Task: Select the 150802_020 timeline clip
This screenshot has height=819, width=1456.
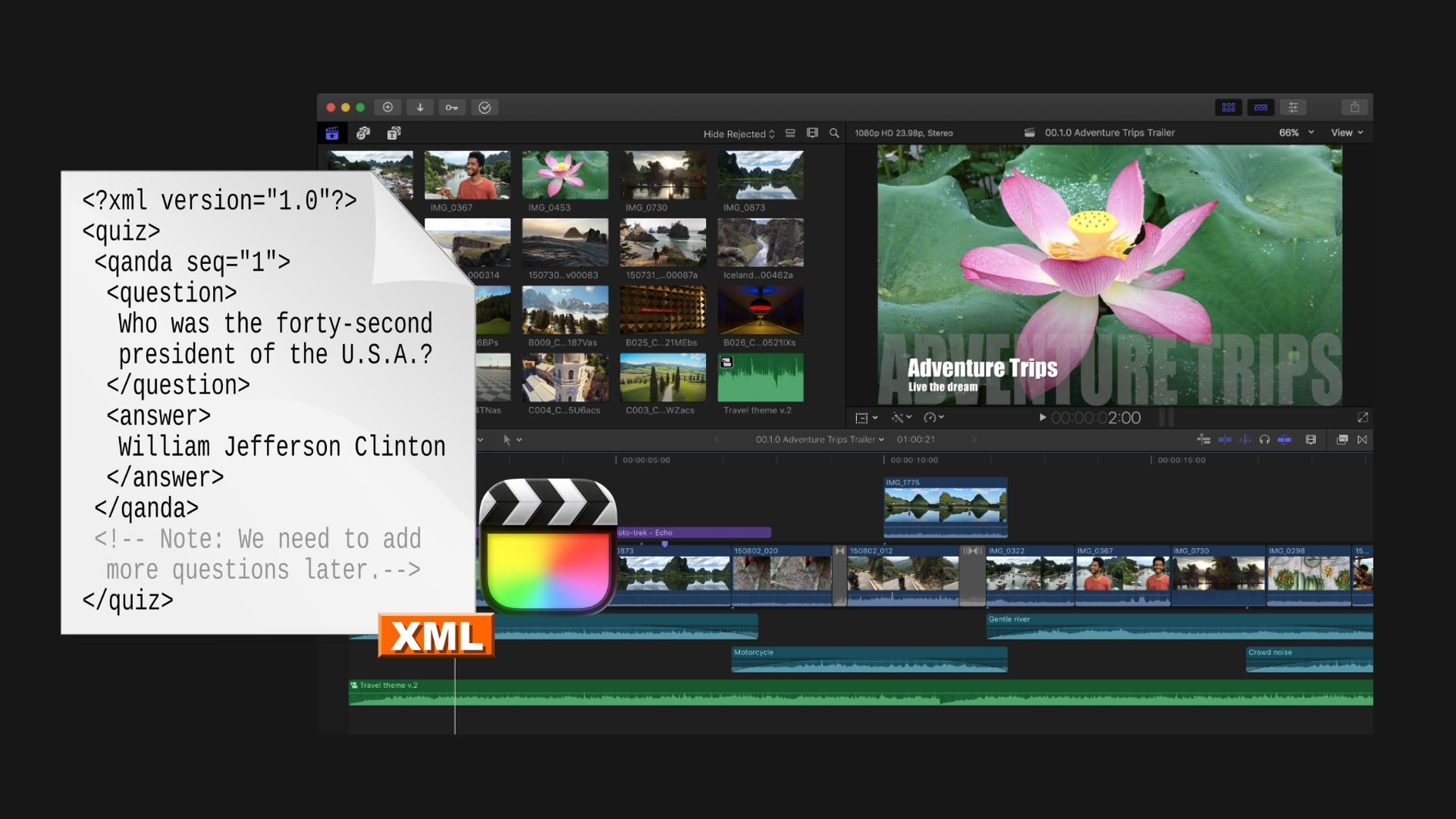Action: pos(782,576)
